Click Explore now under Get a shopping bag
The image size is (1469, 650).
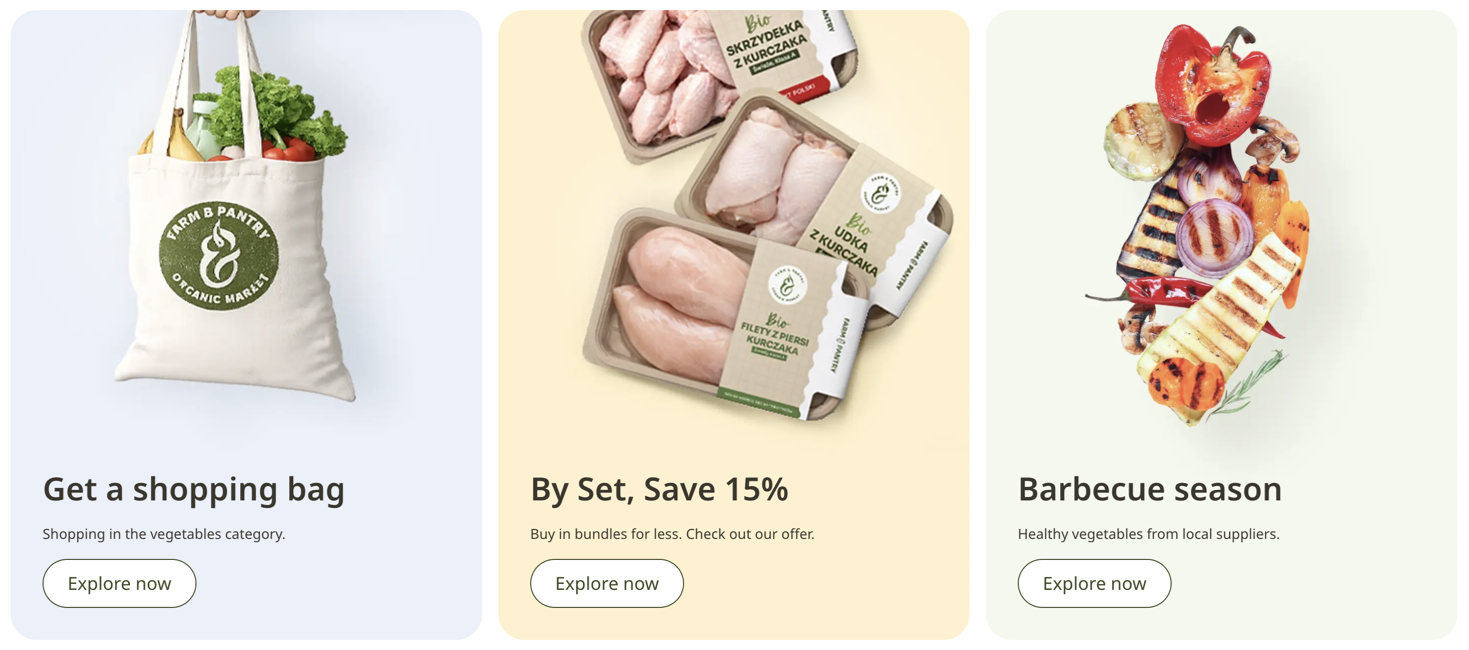(119, 583)
